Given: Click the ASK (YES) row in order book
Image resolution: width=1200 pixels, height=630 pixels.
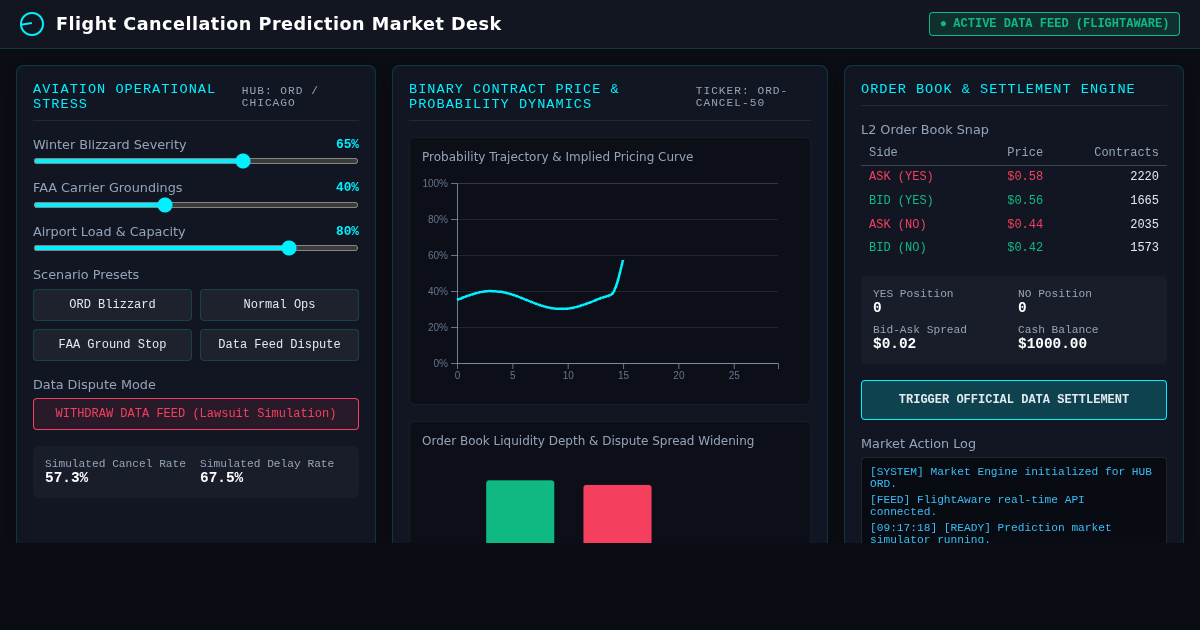Looking at the screenshot, I should pyautogui.click(x=1014, y=177).
